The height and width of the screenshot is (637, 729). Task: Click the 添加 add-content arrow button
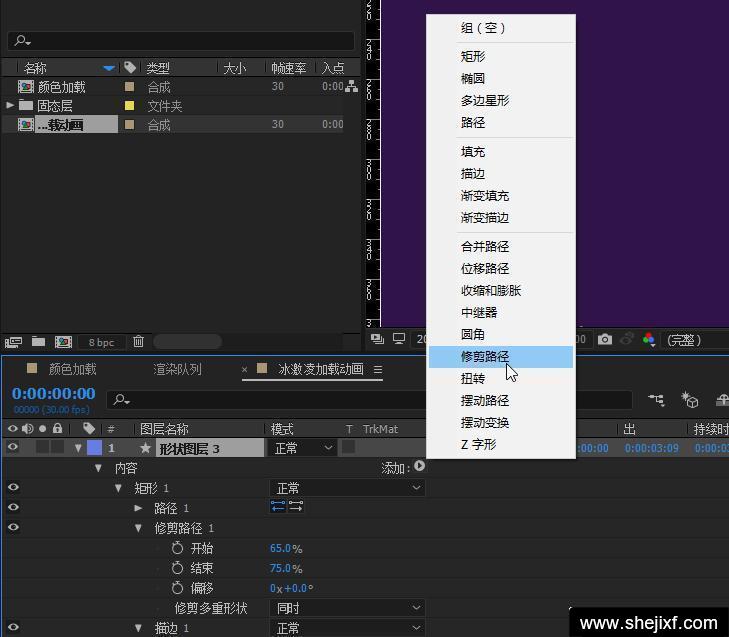(419, 466)
